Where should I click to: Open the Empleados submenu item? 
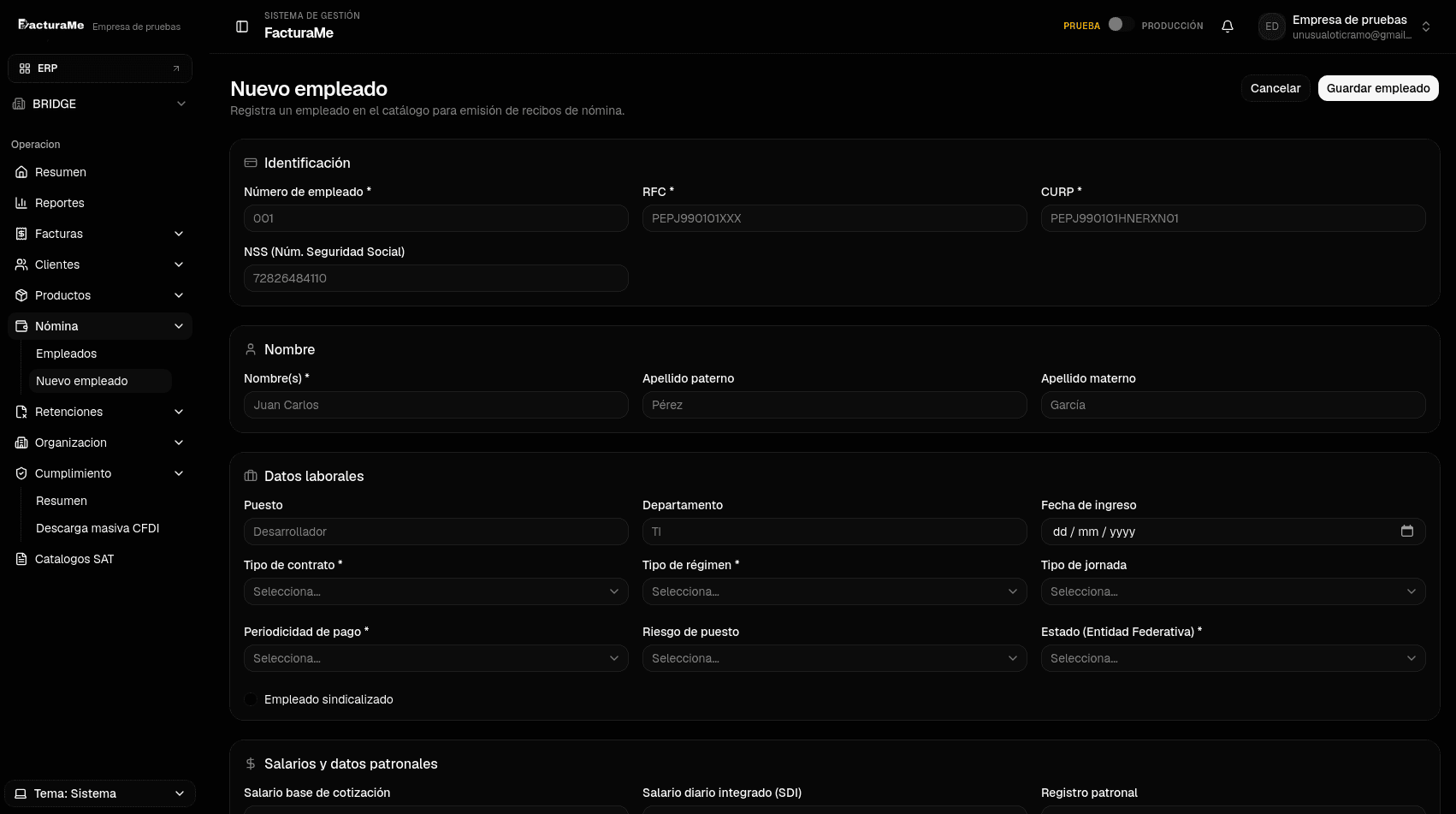[x=100, y=354]
